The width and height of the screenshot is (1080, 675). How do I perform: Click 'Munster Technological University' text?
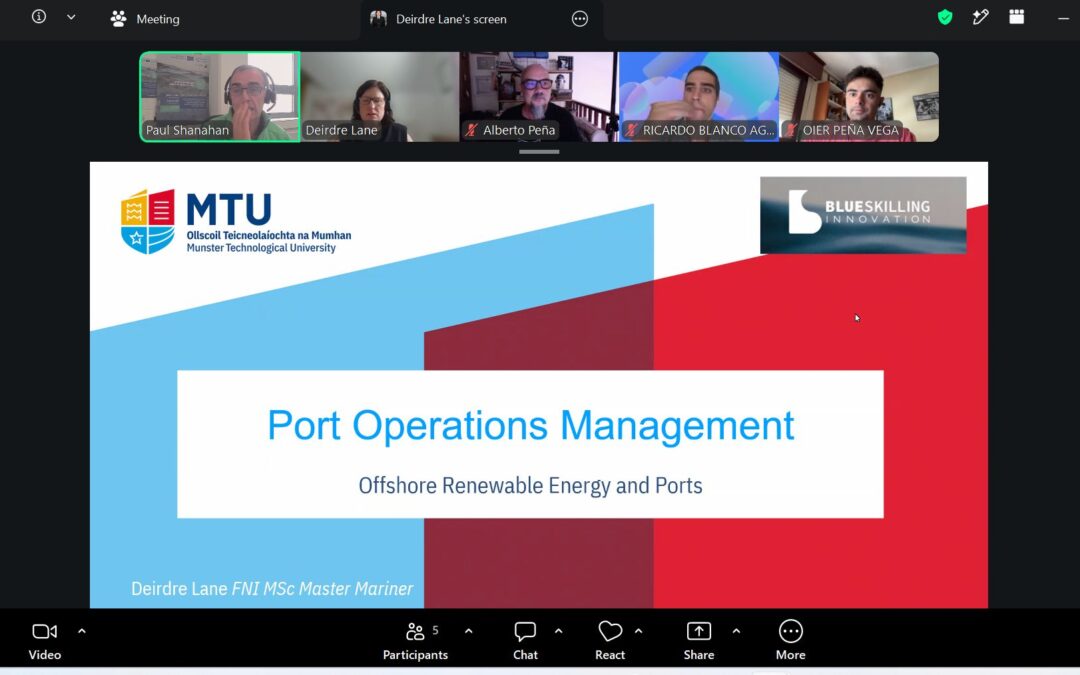point(261,248)
